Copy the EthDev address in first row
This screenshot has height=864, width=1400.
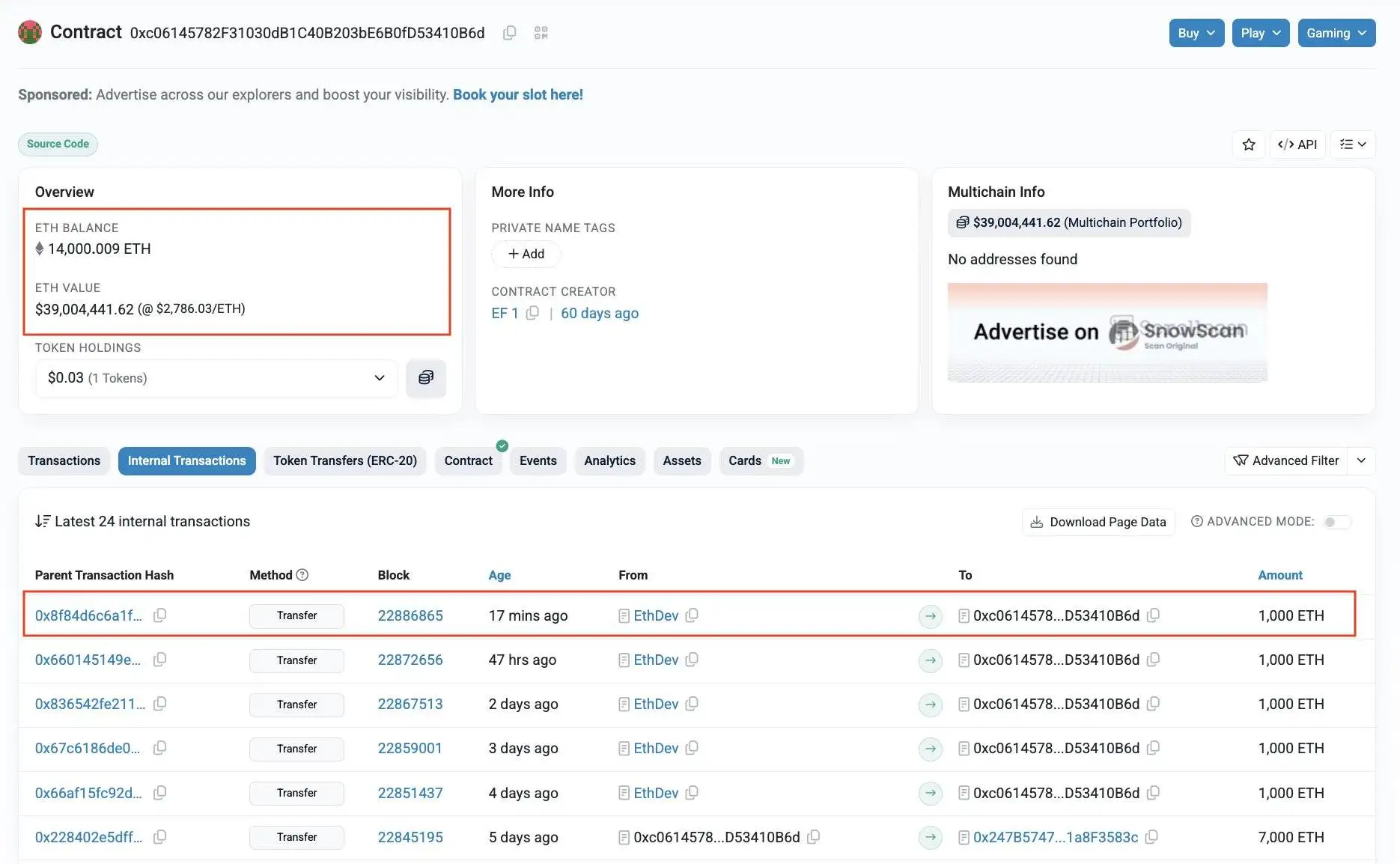(x=691, y=615)
